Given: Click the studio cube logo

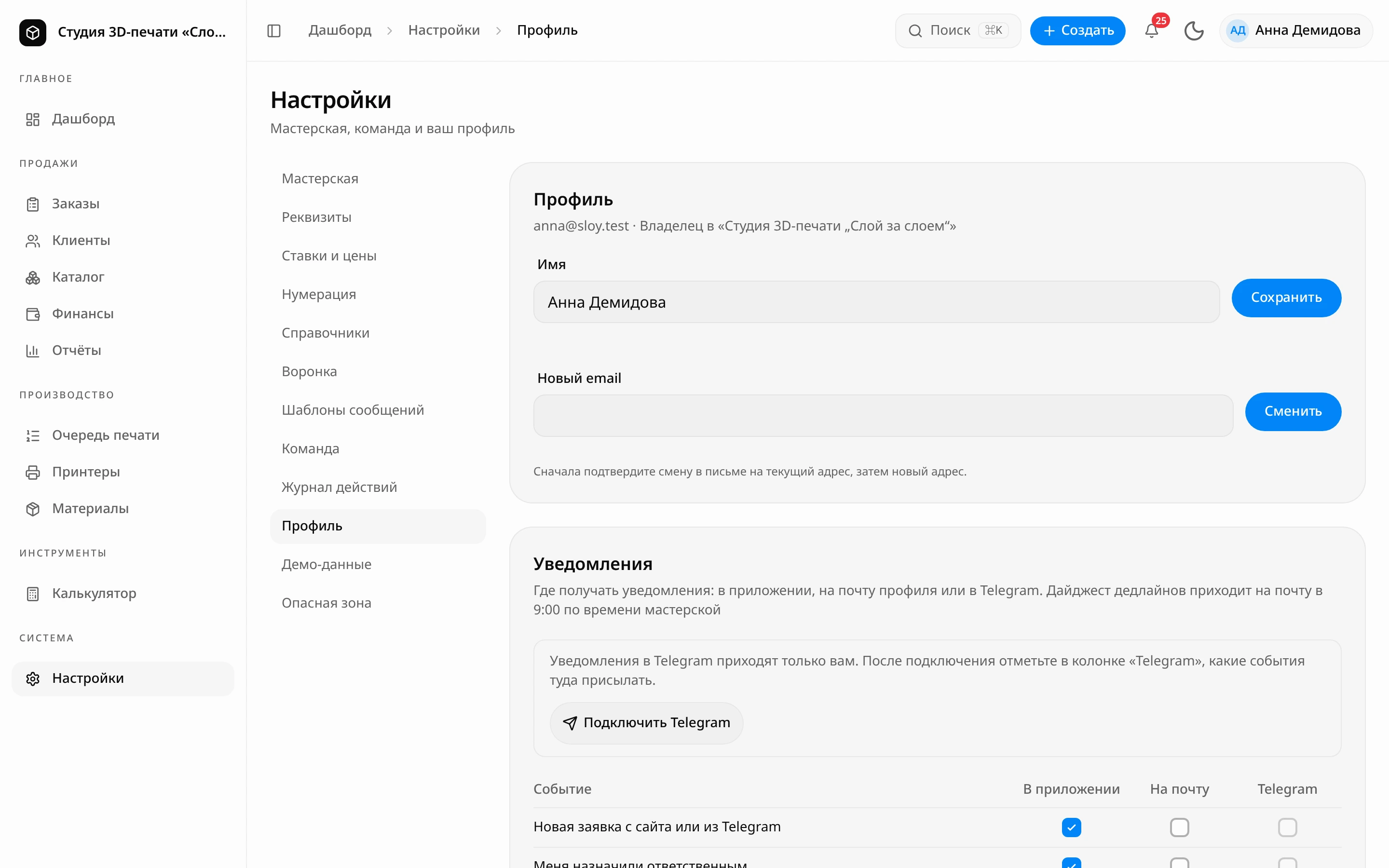Looking at the screenshot, I should pos(33,32).
